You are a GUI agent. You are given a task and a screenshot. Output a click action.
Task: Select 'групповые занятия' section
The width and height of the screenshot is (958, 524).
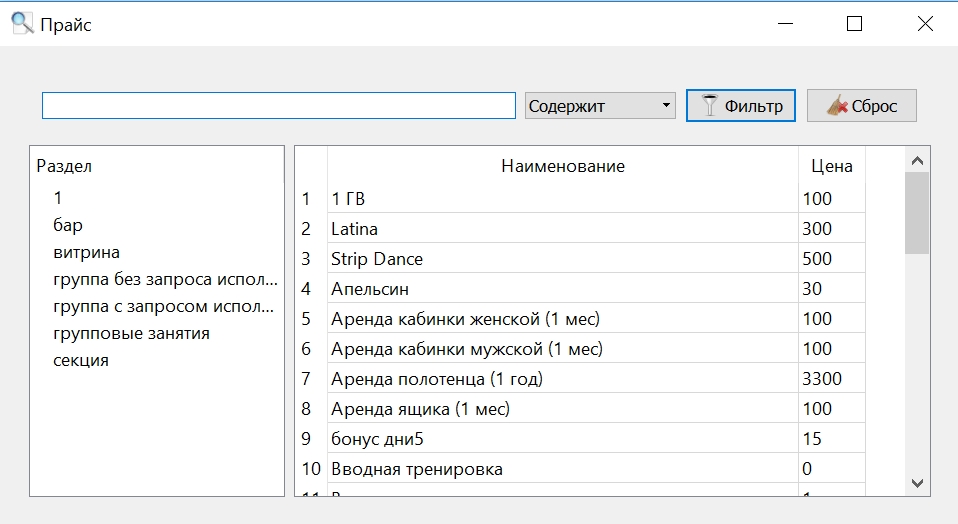pos(131,333)
